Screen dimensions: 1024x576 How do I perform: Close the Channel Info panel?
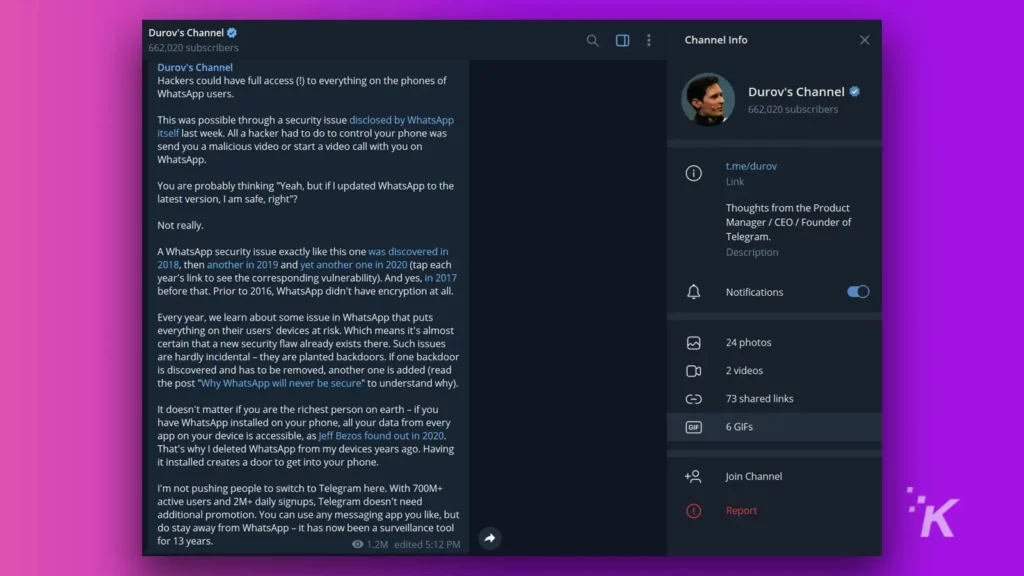865,40
